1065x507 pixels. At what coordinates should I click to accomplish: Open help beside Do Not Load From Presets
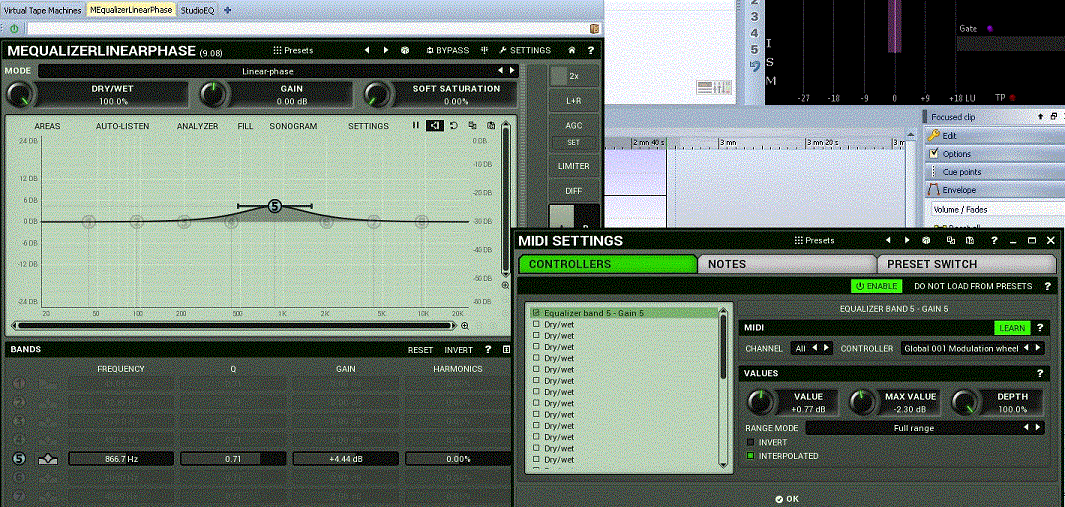[x=1047, y=286]
